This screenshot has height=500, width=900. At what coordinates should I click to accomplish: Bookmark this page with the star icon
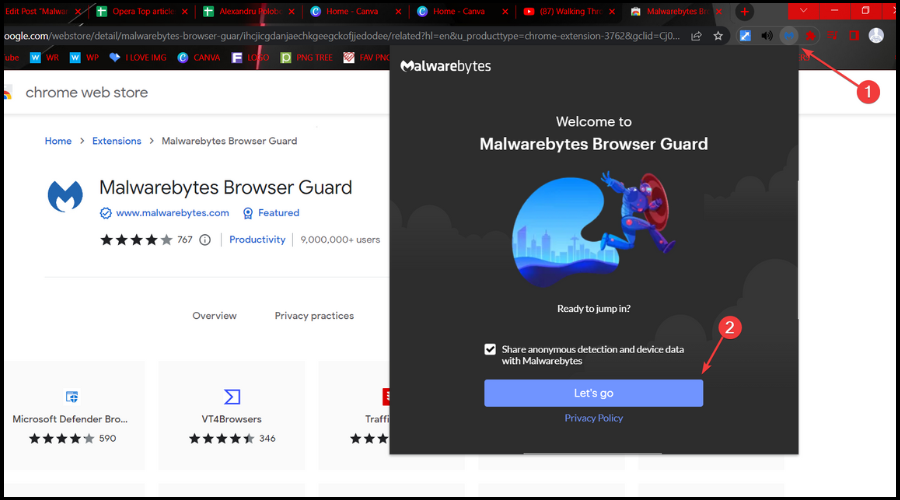(x=717, y=36)
